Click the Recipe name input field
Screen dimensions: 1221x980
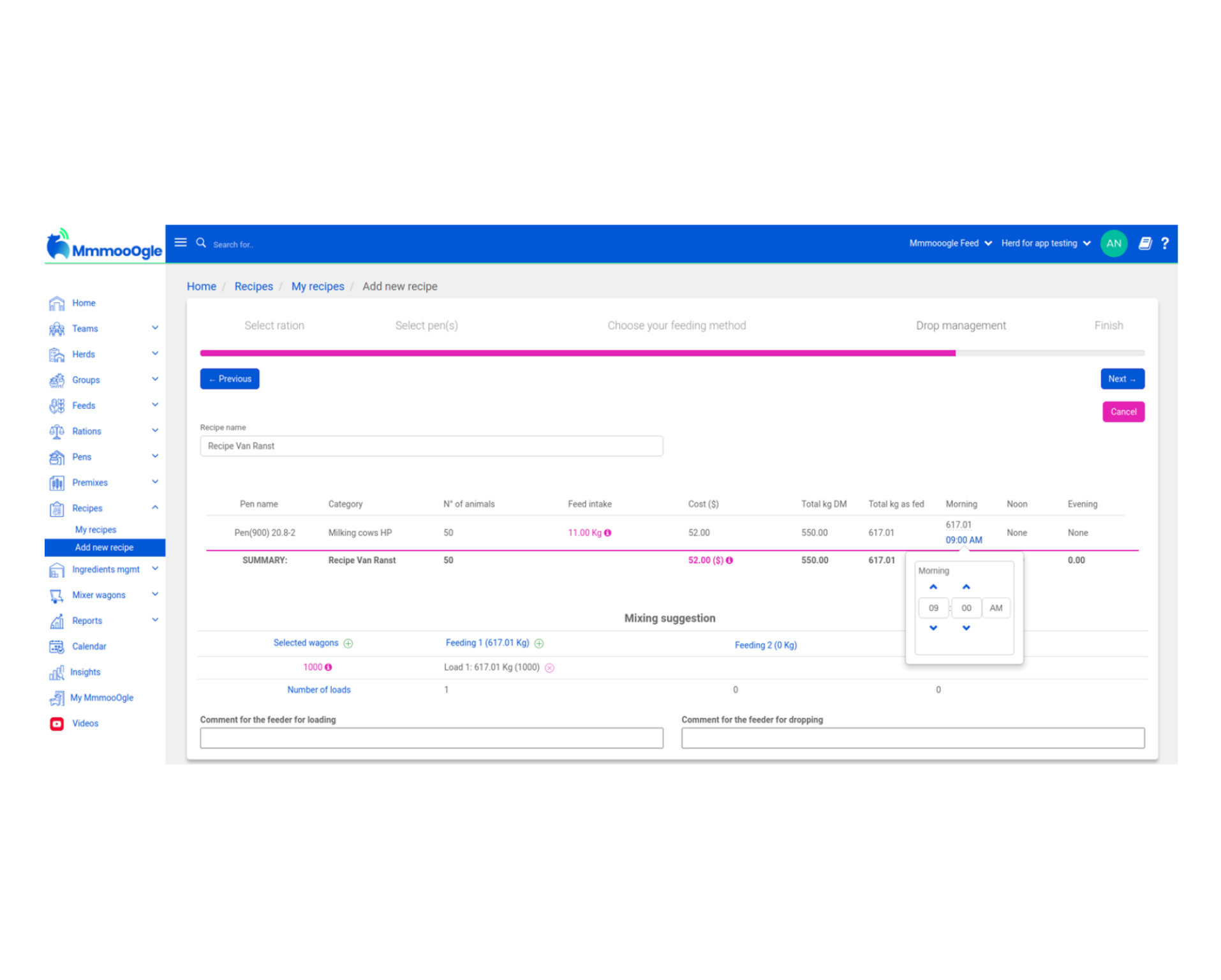coord(431,445)
